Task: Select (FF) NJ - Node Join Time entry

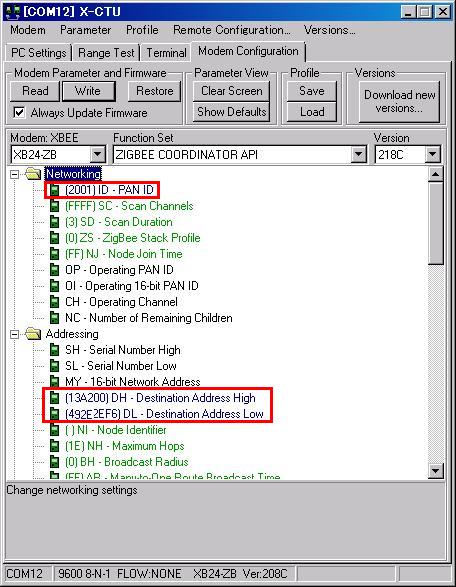Action: tap(124, 254)
